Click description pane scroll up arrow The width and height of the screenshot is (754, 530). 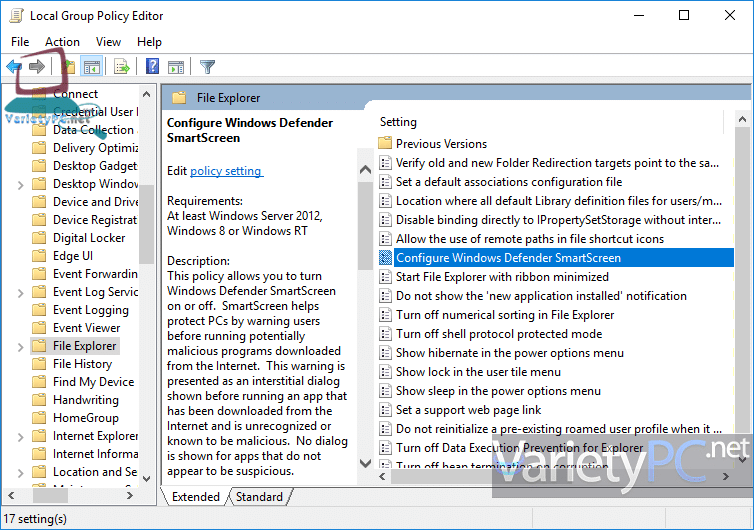click(x=365, y=169)
